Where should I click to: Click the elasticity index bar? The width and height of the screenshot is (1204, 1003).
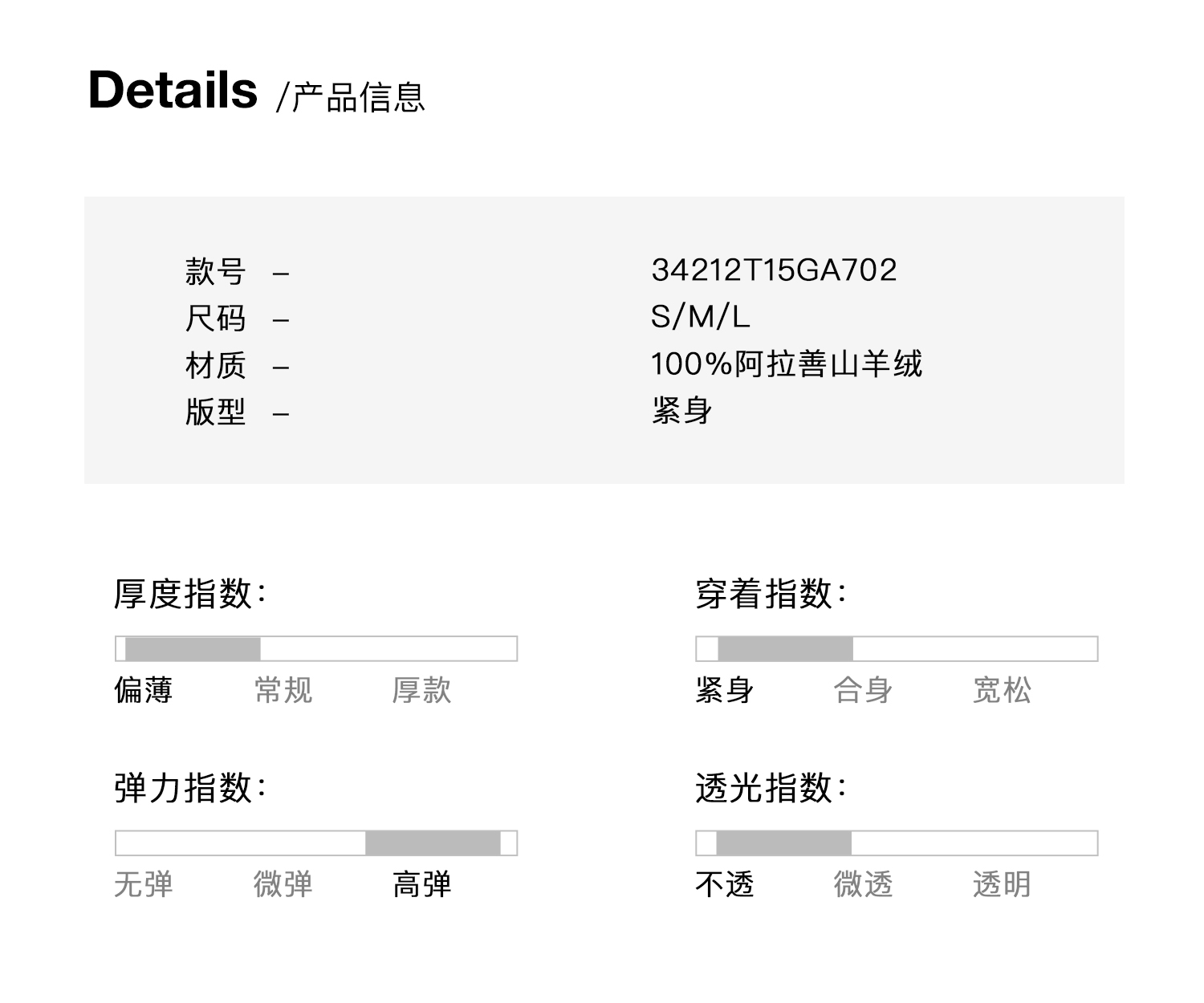(316, 843)
